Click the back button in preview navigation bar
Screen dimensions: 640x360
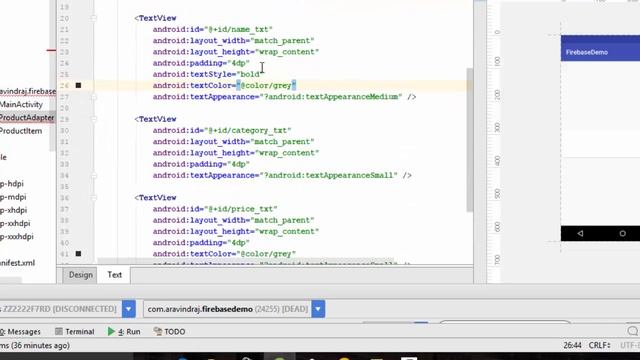[580, 233]
